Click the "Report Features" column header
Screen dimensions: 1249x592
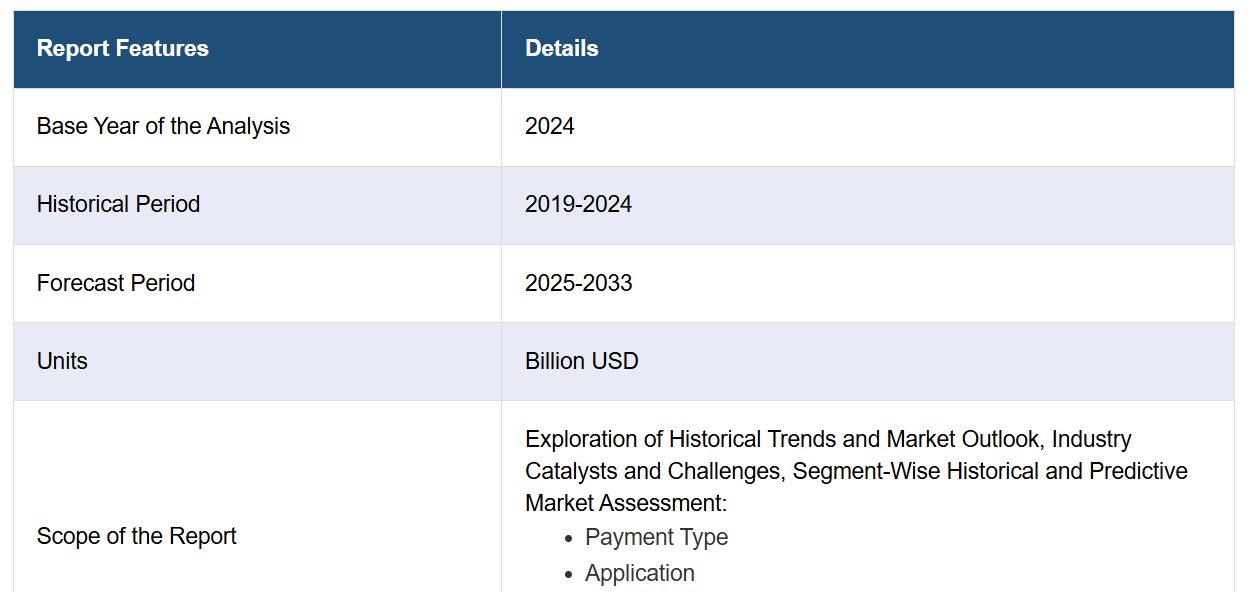pos(122,49)
